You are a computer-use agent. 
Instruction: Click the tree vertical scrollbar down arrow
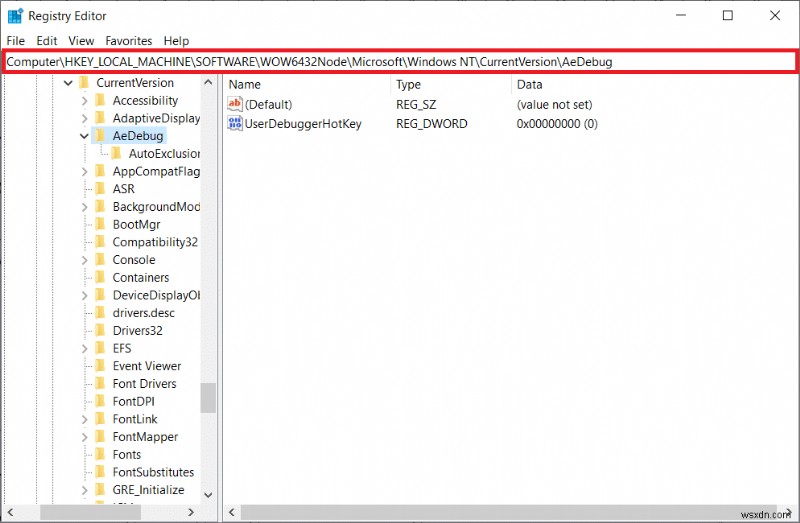[x=208, y=494]
